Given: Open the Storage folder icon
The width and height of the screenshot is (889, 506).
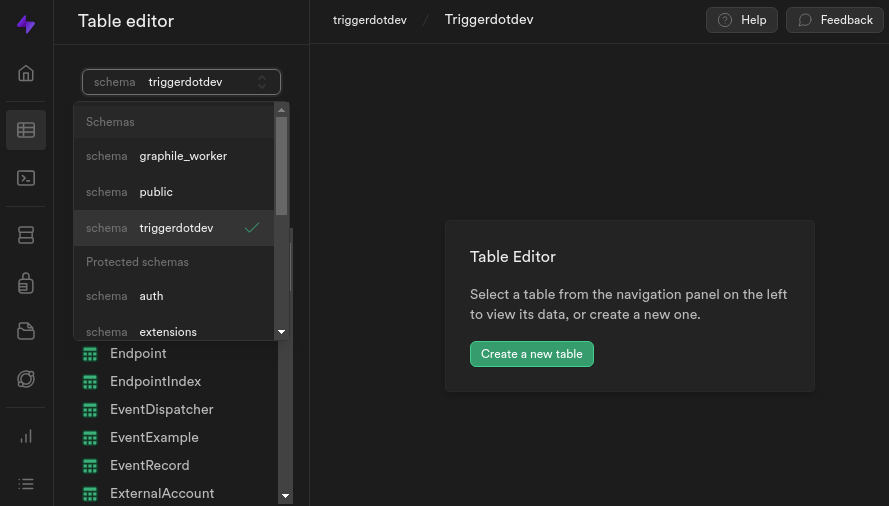Looking at the screenshot, I should click(26, 331).
